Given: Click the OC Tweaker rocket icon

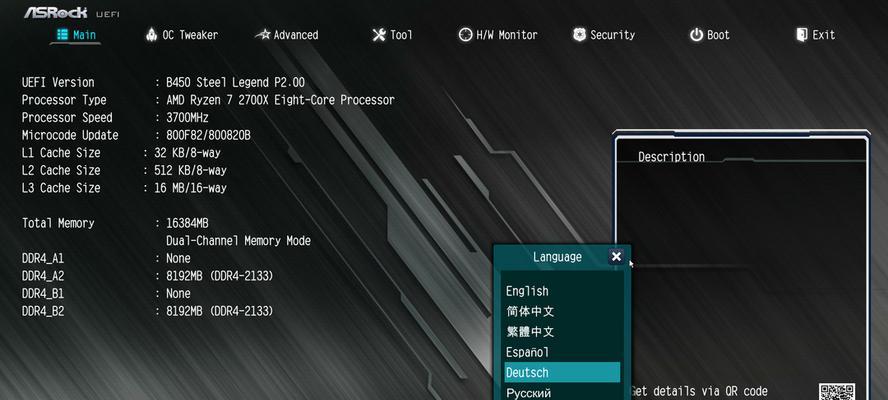Looking at the screenshot, I should (x=151, y=35).
